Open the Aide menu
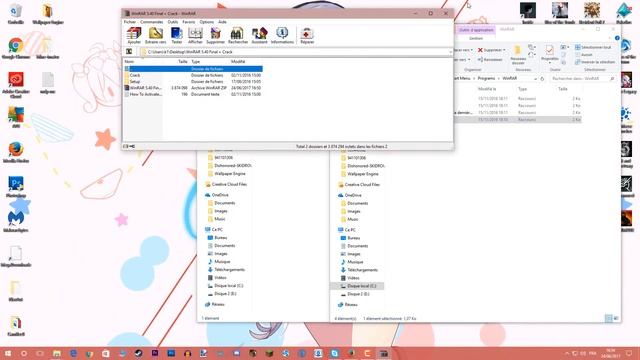Image resolution: width=640 pixels, height=360 pixels. [x=222, y=22]
